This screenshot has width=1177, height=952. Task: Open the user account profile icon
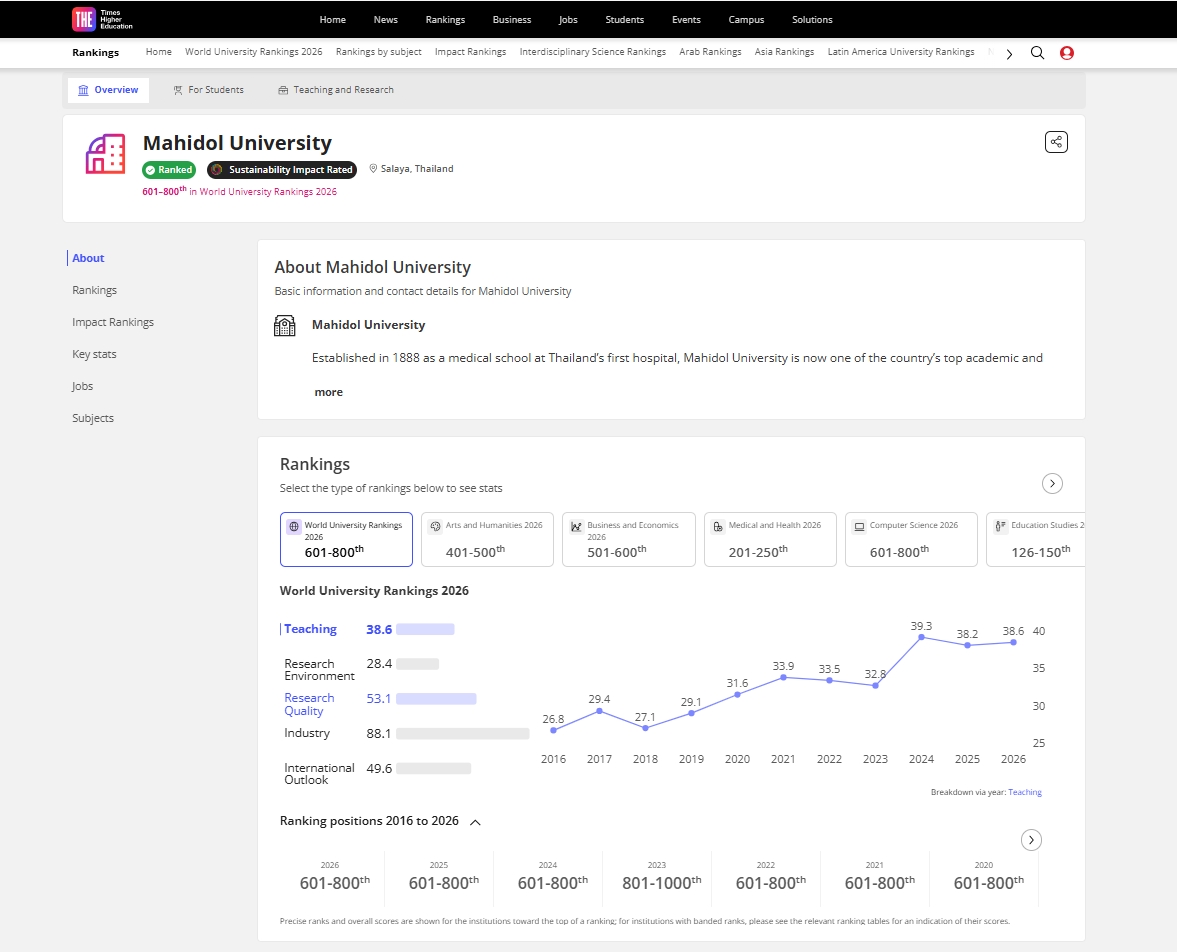(x=1067, y=53)
